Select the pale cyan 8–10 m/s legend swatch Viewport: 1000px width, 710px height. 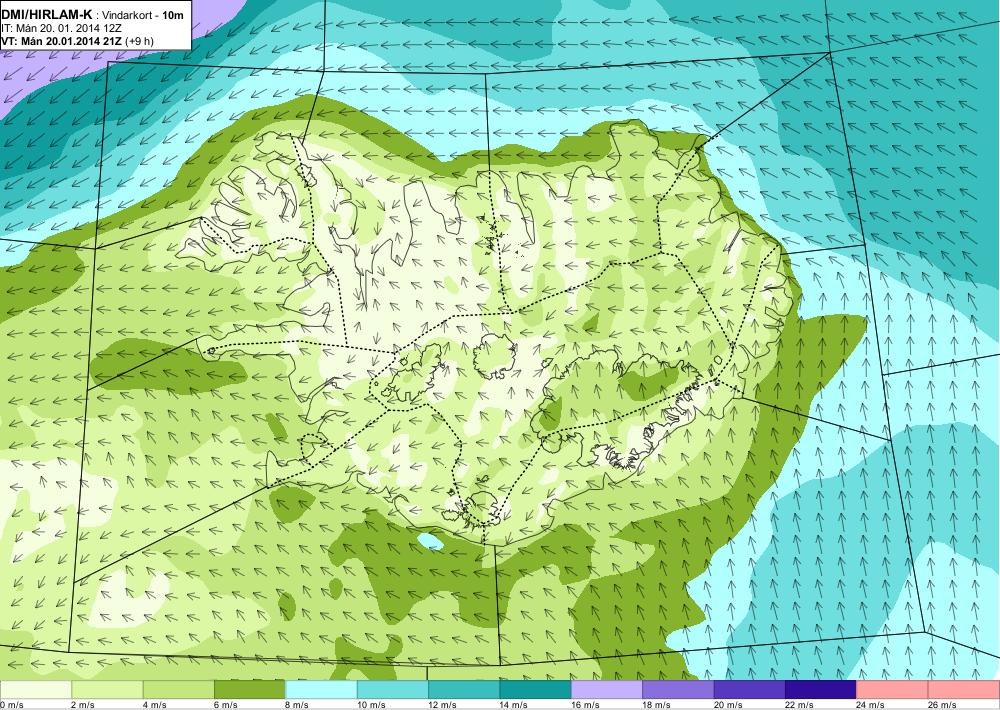coord(321,690)
